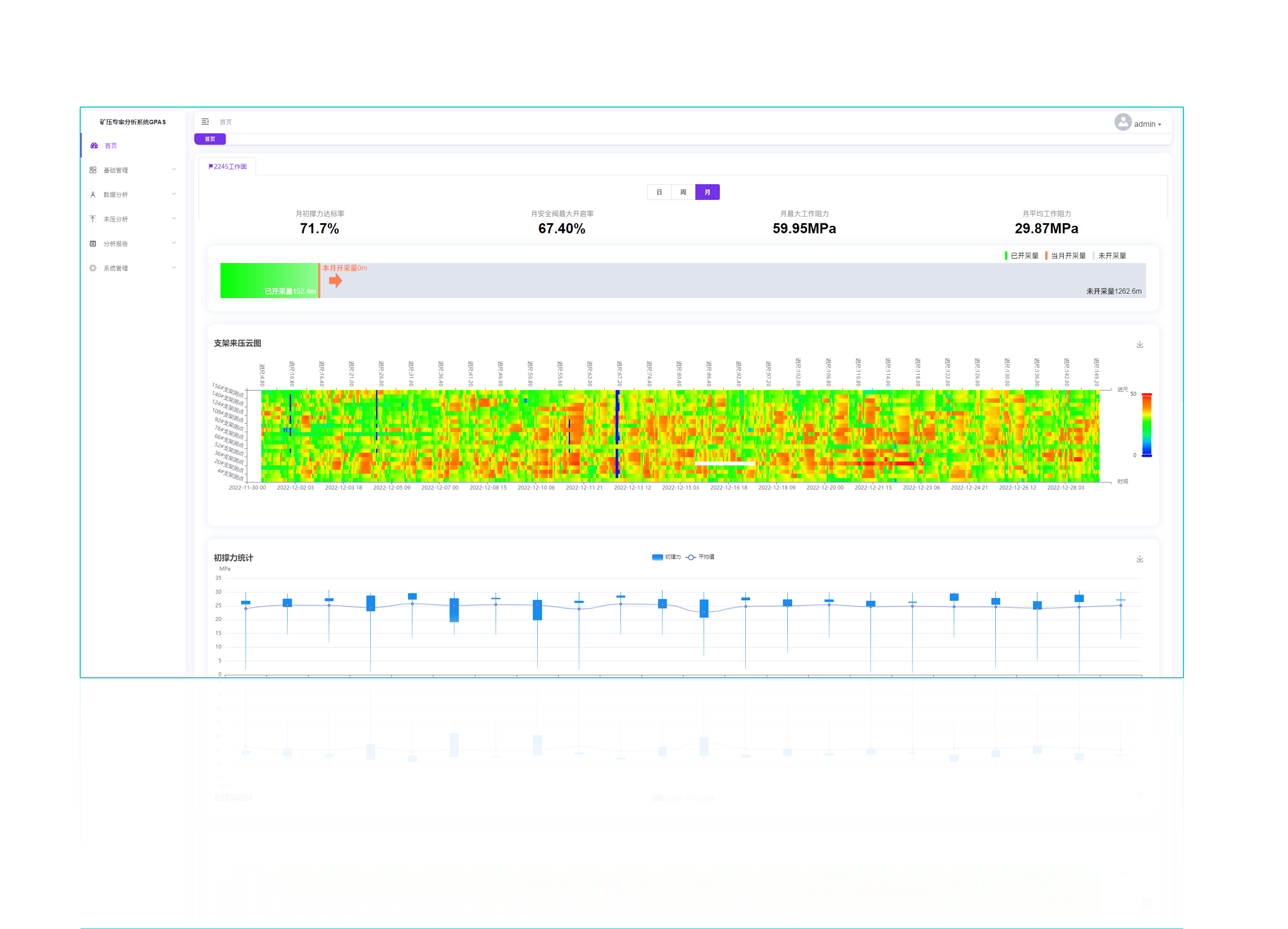The width and height of the screenshot is (1288, 929).
Task: Click the 基础管理 grid icon
Action: (x=93, y=170)
